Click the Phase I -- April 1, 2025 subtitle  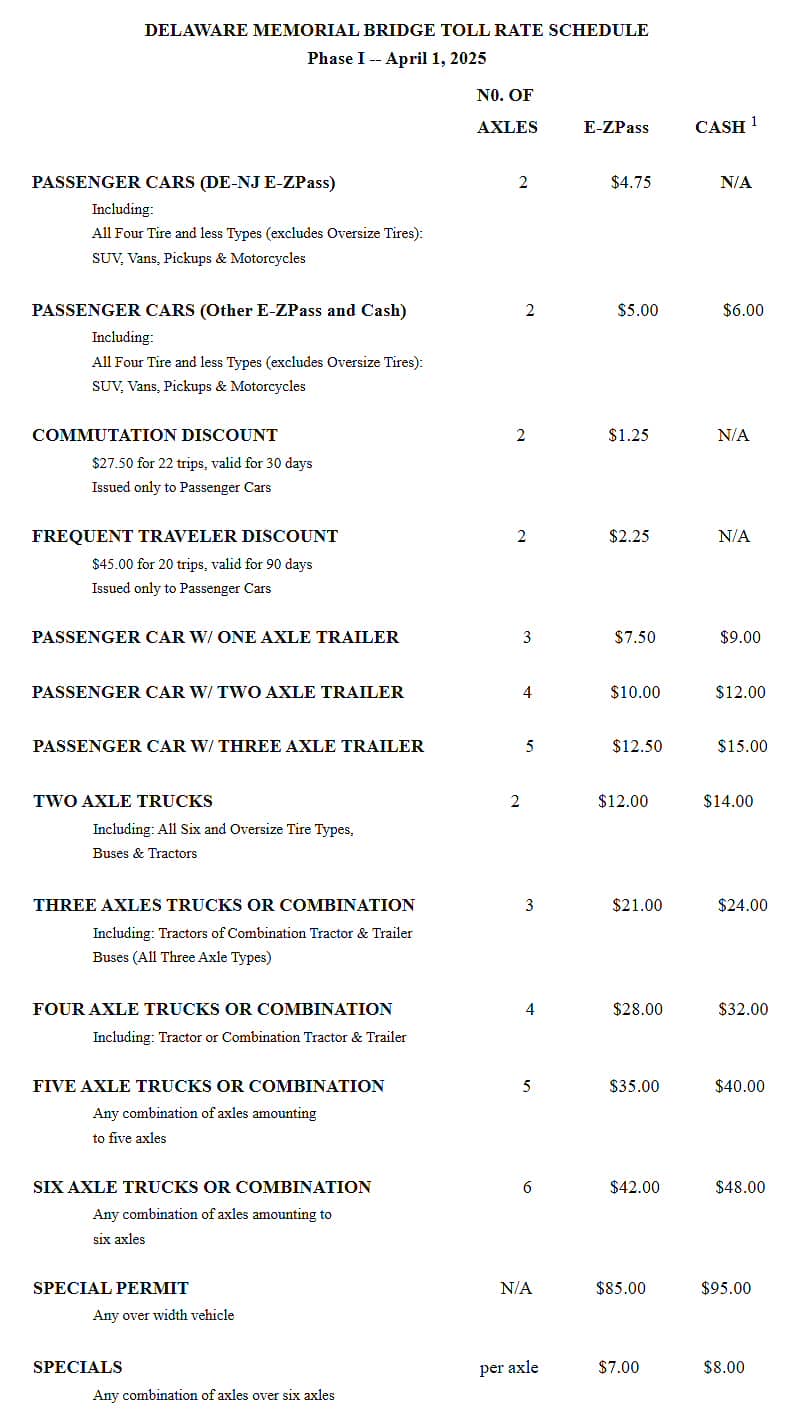(x=397, y=58)
